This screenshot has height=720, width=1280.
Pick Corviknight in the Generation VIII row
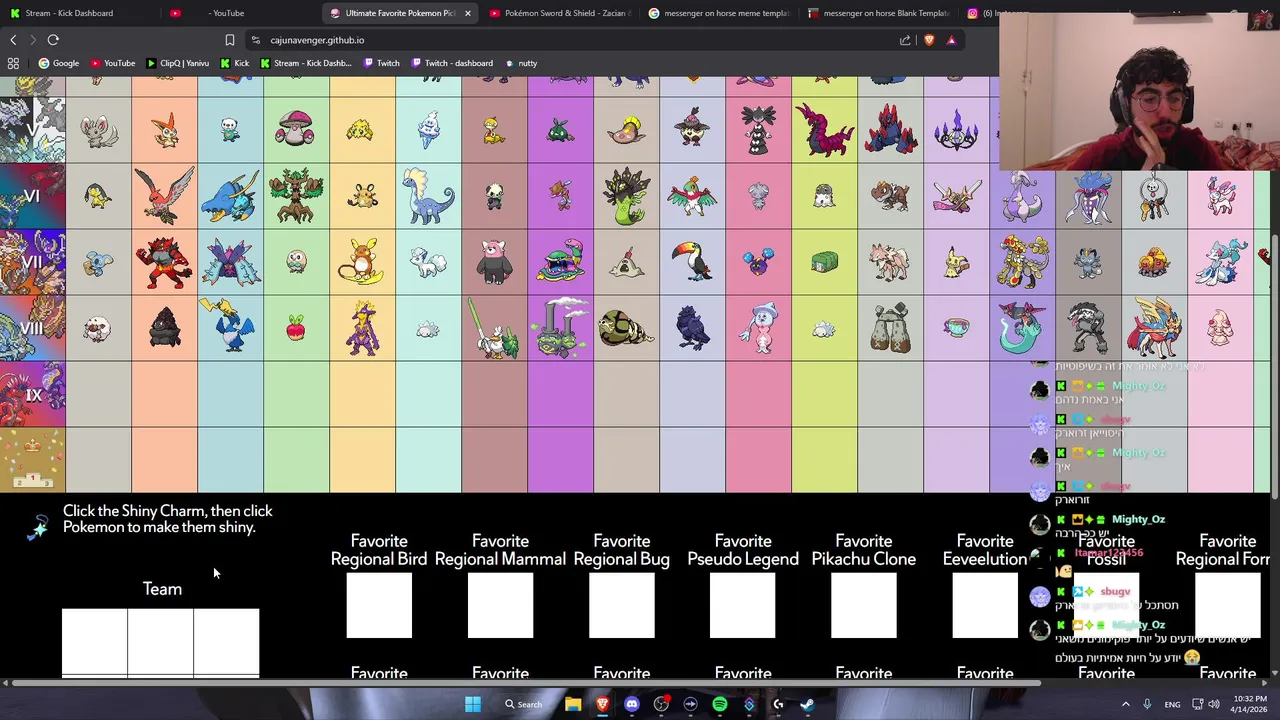click(692, 328)
